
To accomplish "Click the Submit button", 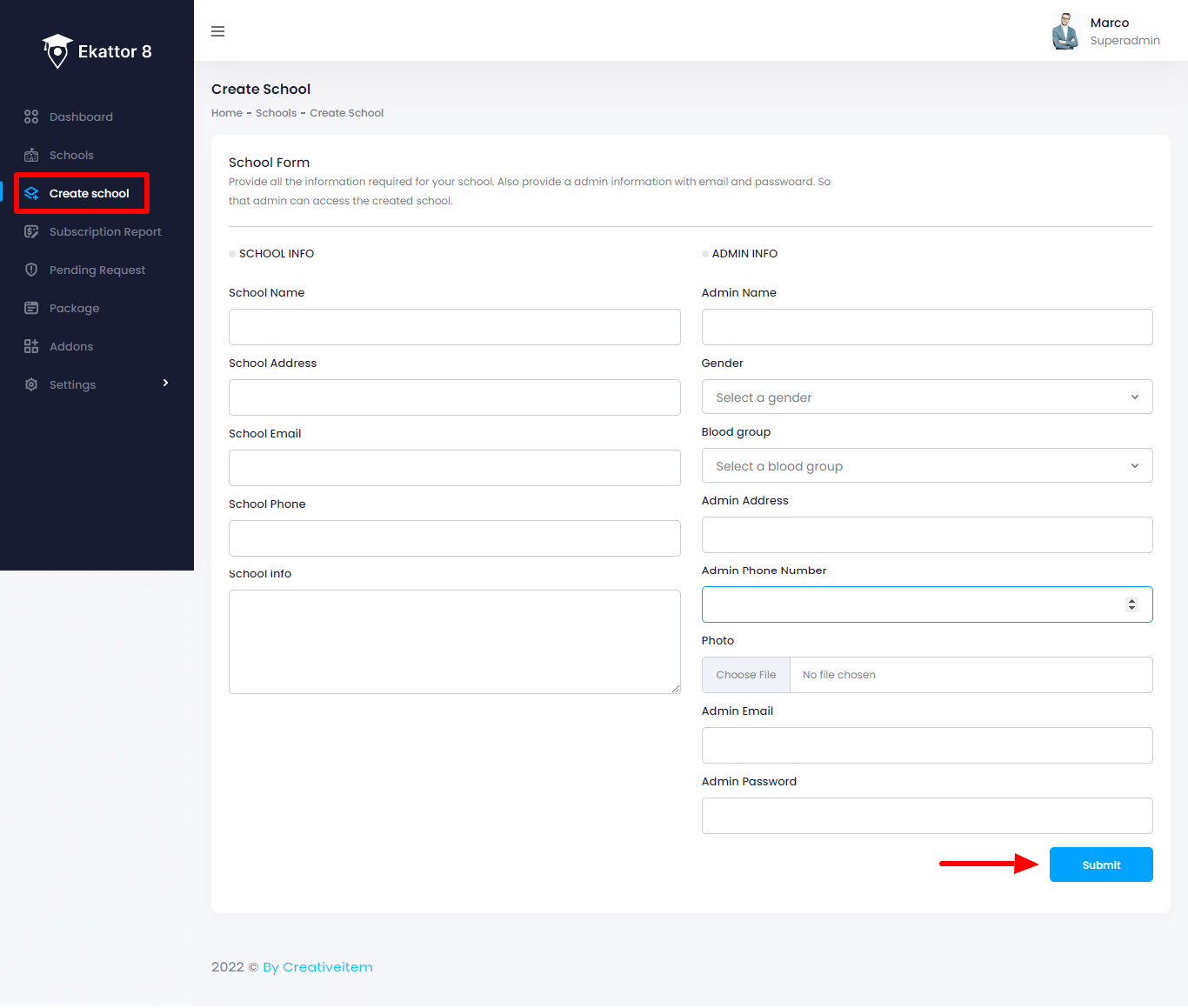I will (x=1100, y=864).
